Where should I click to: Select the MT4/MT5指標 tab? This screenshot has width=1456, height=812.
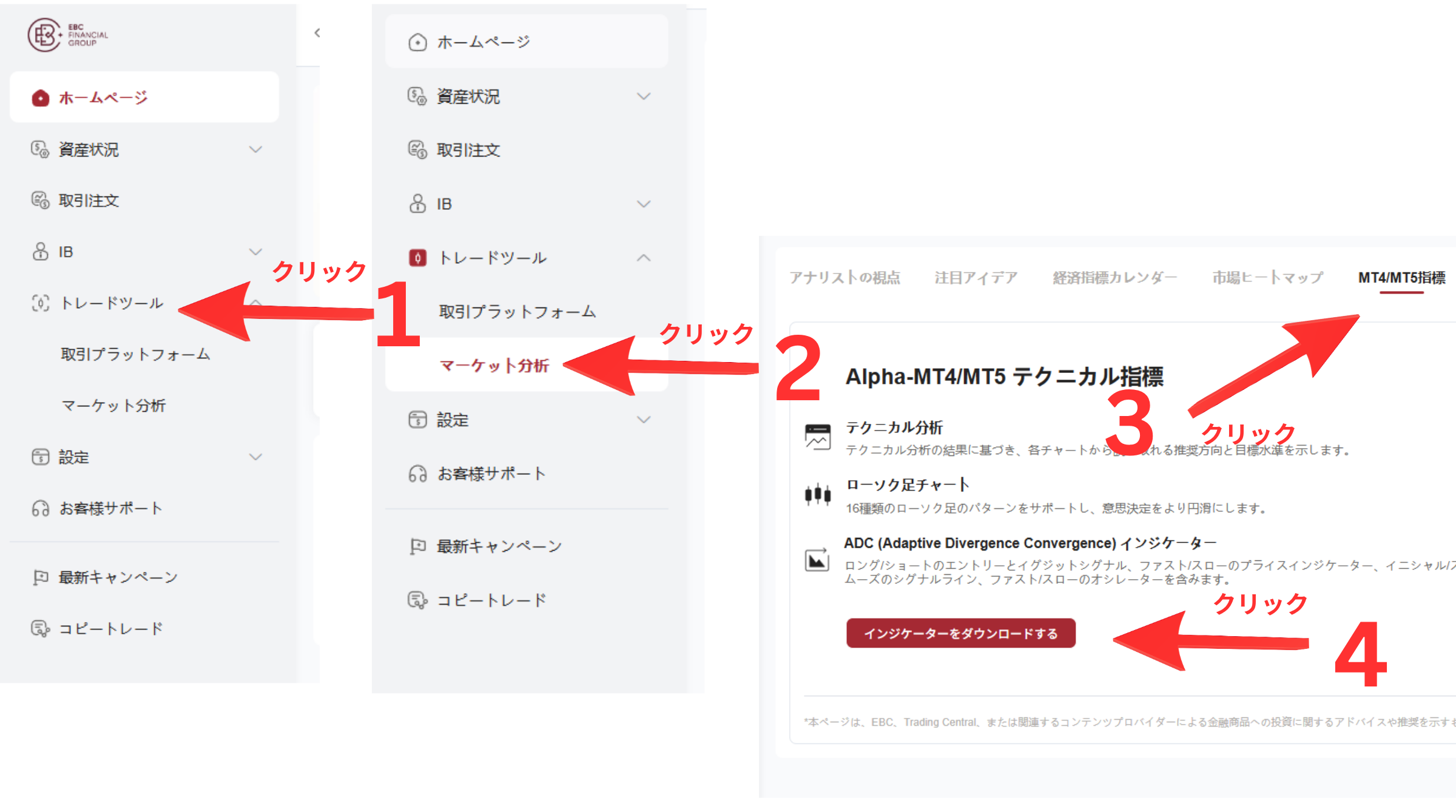tap(1402, 278)
